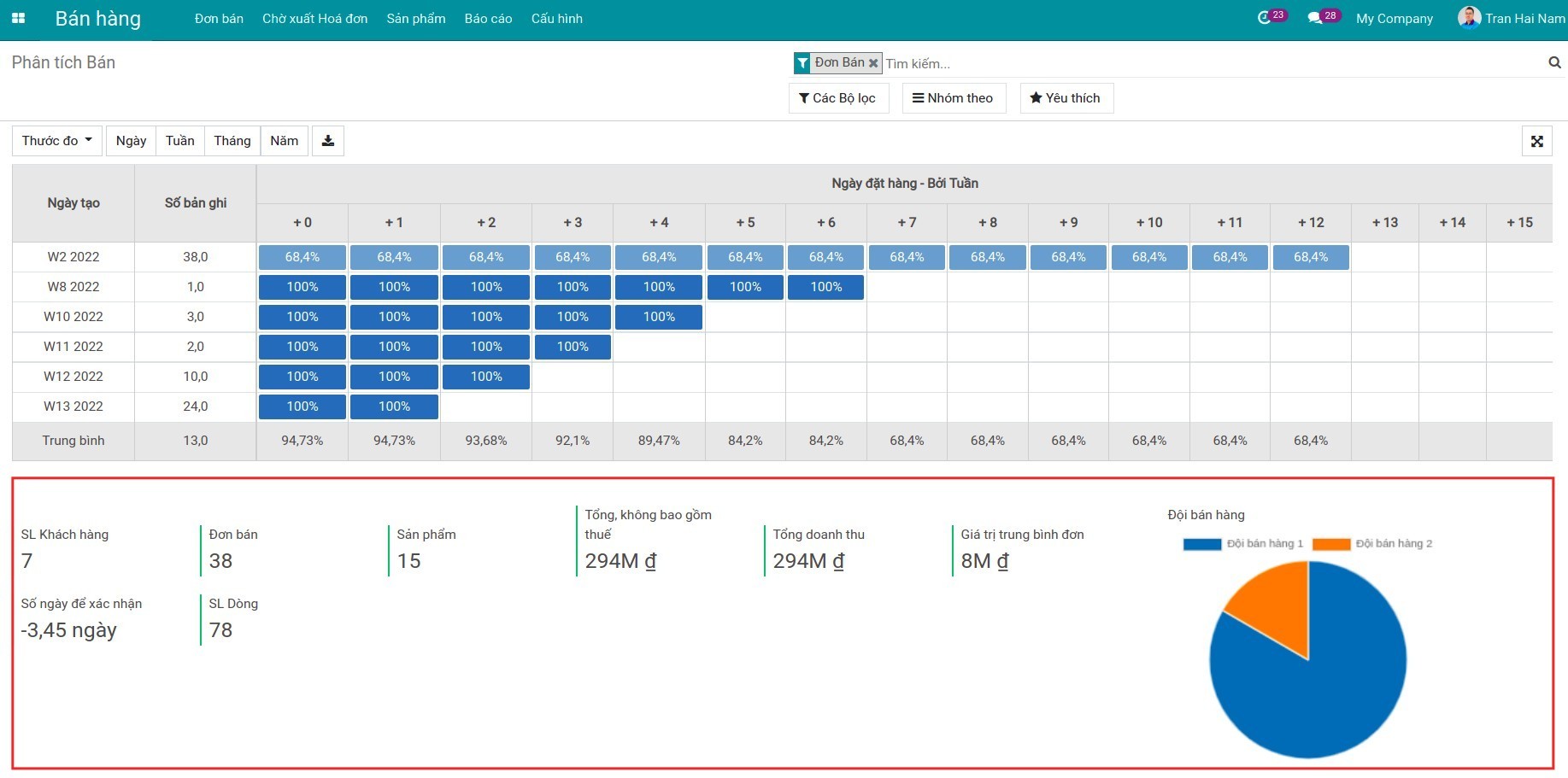Expand view with fullscreen arrows icon
This screenshot has width=1568, height=778.
pyautogui.click(x=1536, y=142)
